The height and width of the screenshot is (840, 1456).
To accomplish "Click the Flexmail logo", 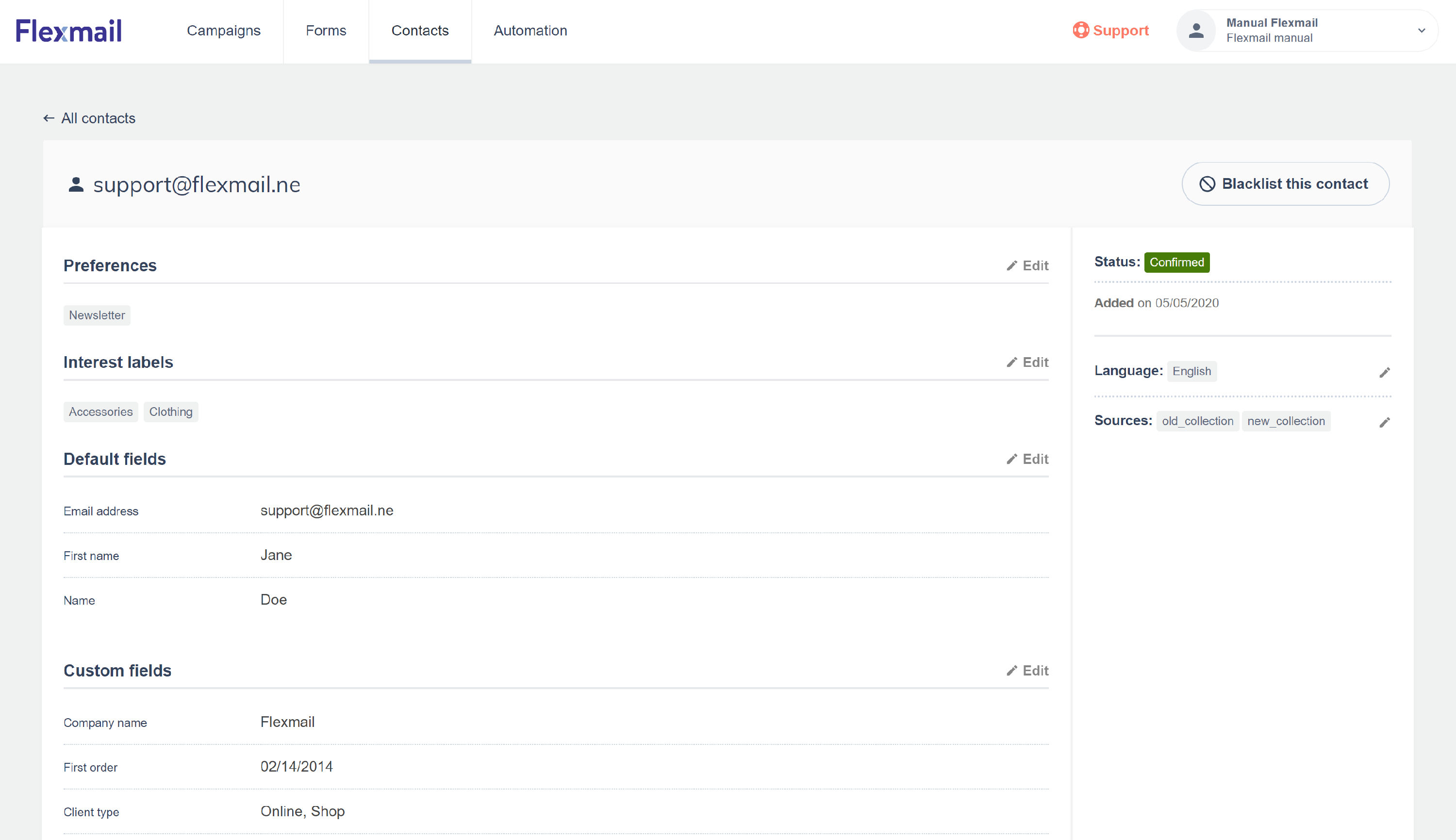I will [68, 31].
